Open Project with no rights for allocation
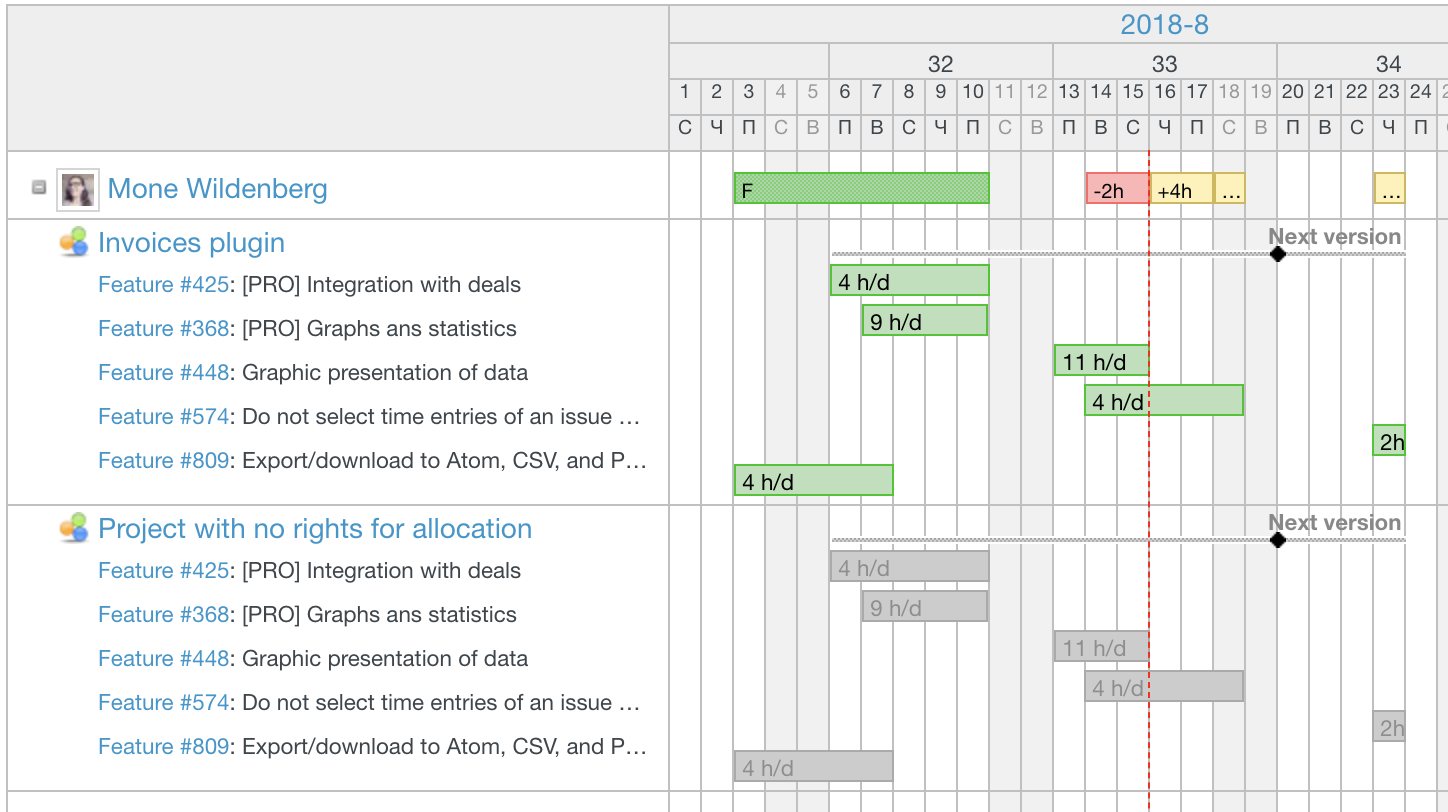This screenshot has width=1448, height=812. pyautogui.click(x=314, y=529)
